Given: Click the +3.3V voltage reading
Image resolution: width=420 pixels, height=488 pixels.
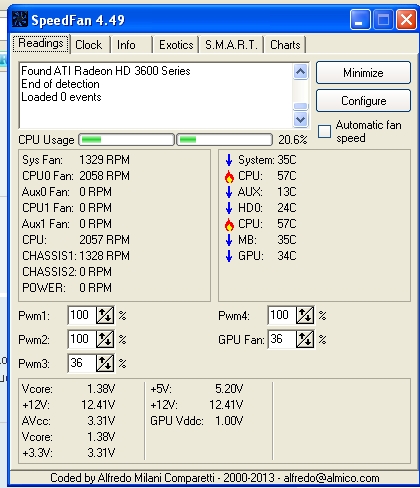Looking at the screenshot, I should [68, 453].
